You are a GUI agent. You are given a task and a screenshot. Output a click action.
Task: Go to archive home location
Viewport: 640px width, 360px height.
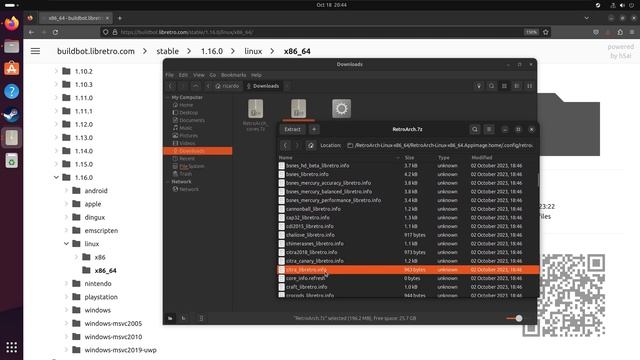click(311, 145)
